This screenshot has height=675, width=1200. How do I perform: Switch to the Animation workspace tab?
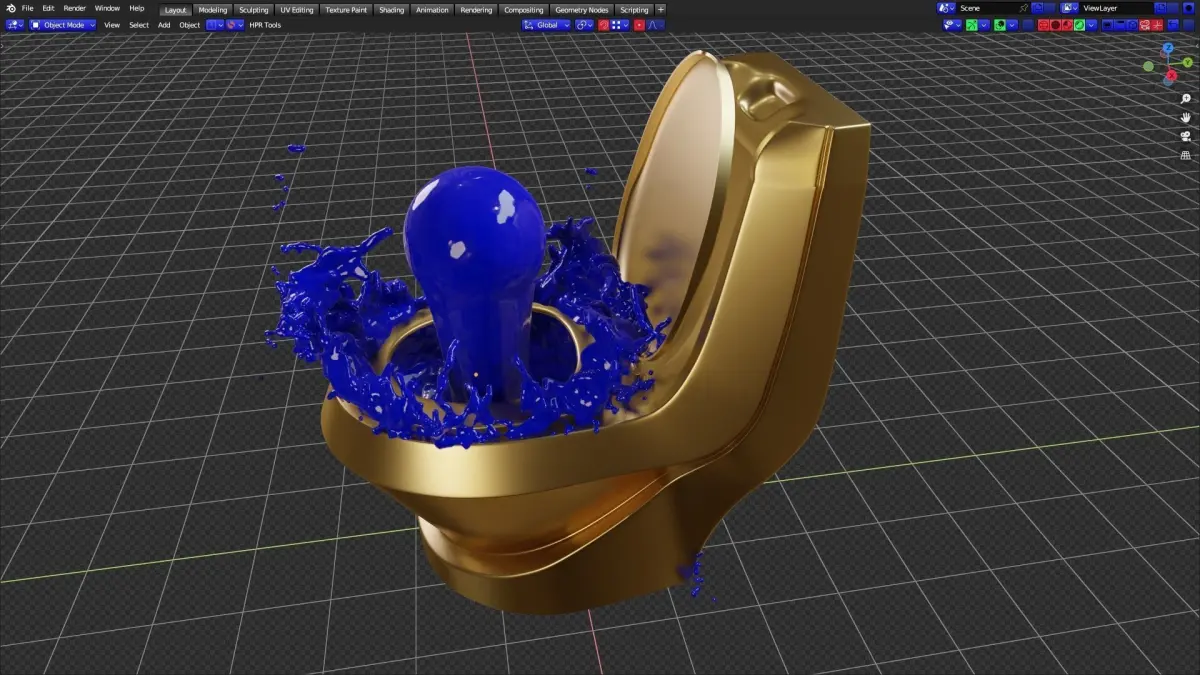point(432,9)
